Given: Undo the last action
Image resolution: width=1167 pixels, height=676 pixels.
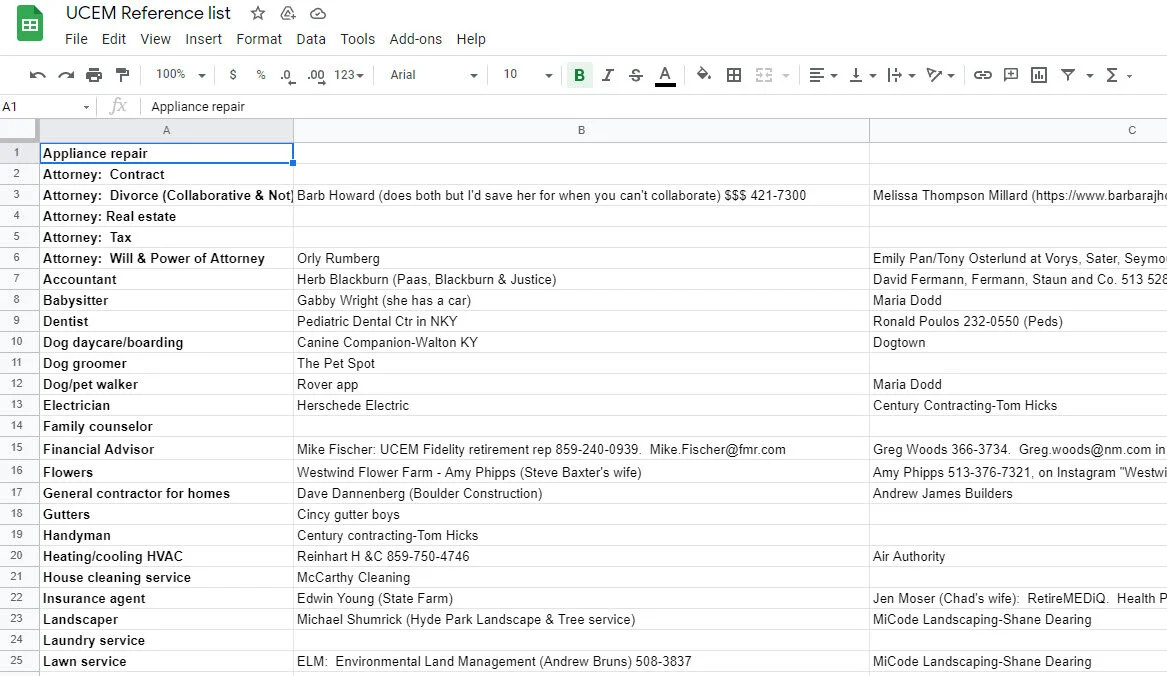Looking at the screenshot, I should (x=37, y=74).
